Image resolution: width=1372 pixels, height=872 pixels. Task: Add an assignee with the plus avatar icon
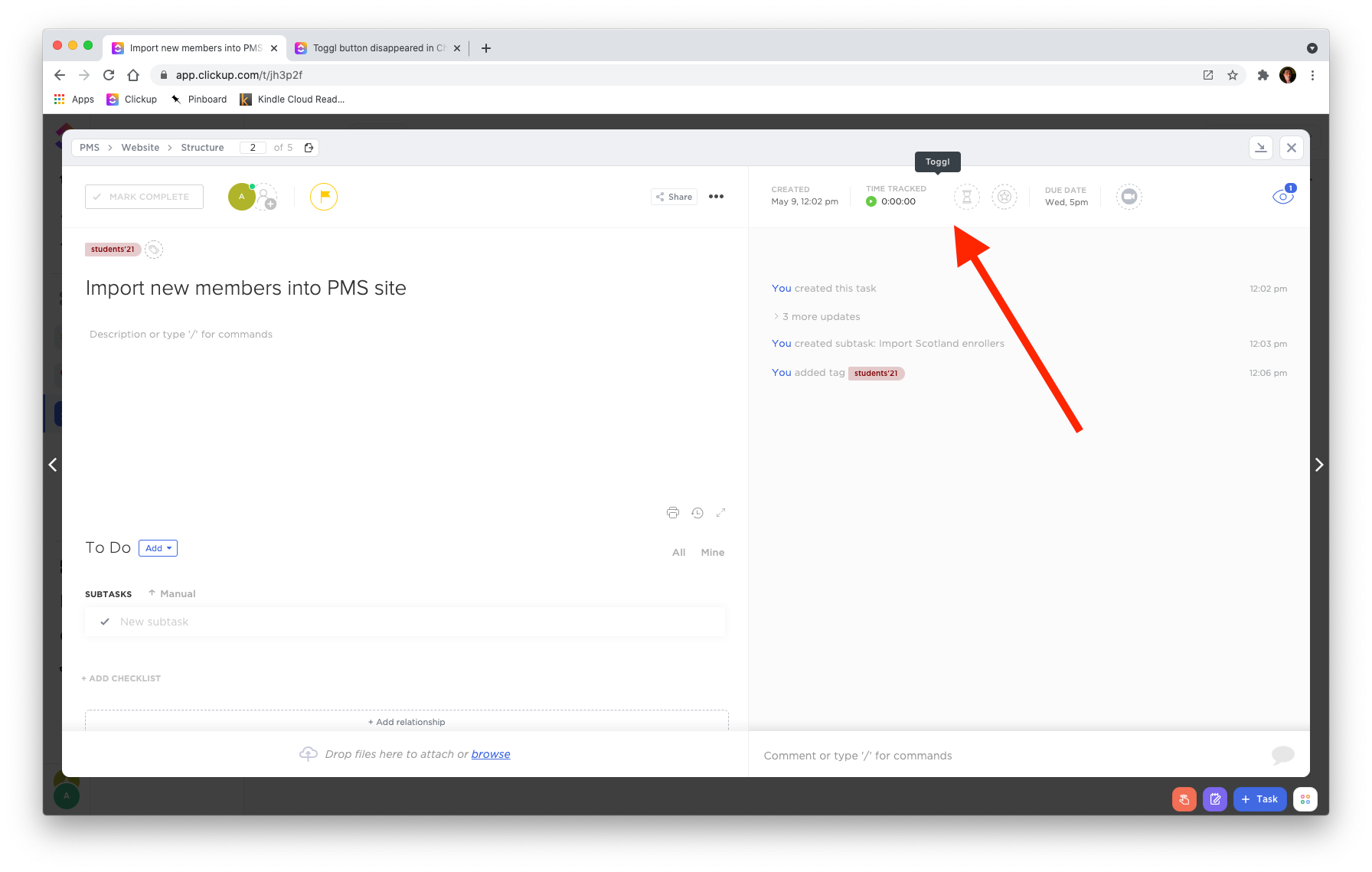point(266,198)
